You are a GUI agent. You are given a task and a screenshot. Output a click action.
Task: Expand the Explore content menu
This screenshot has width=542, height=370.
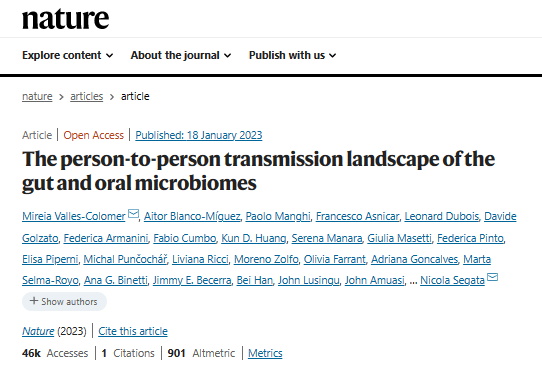[x=67, y=55]
